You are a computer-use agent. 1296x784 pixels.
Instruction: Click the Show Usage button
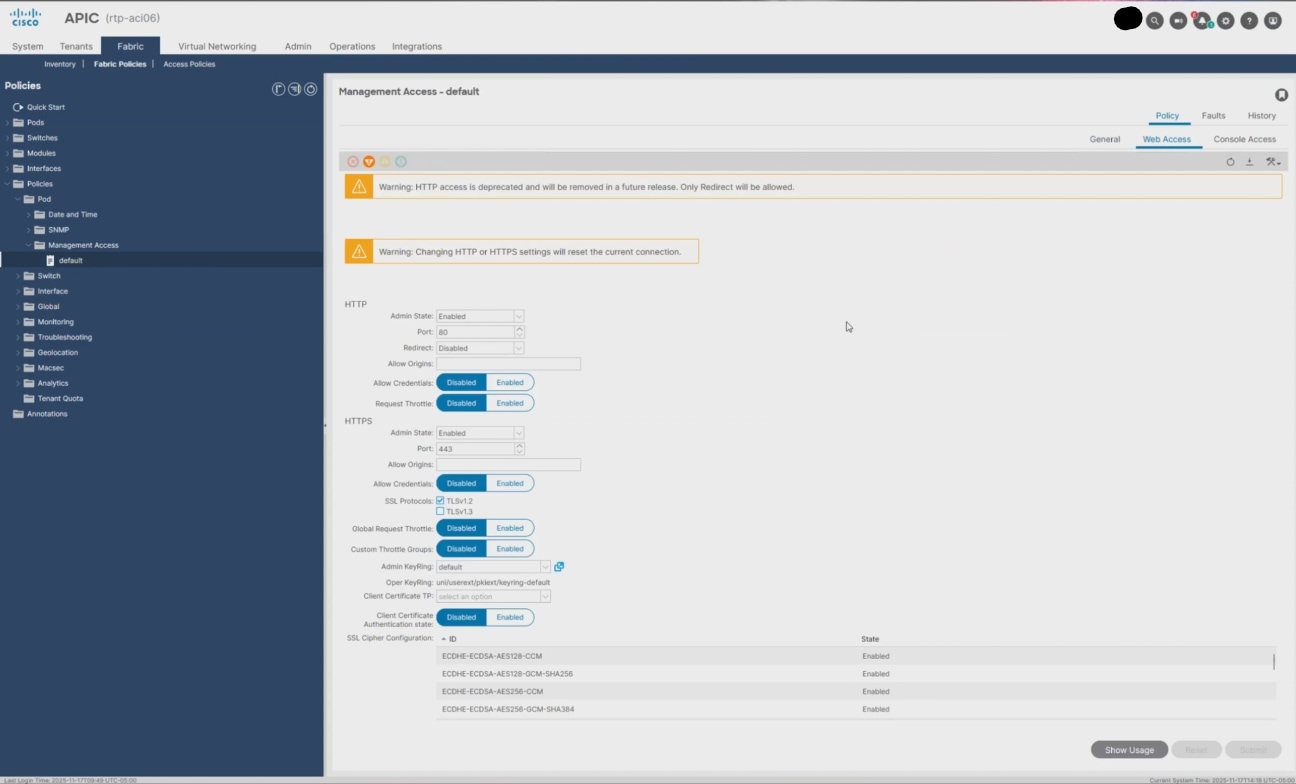(1128, 749)
